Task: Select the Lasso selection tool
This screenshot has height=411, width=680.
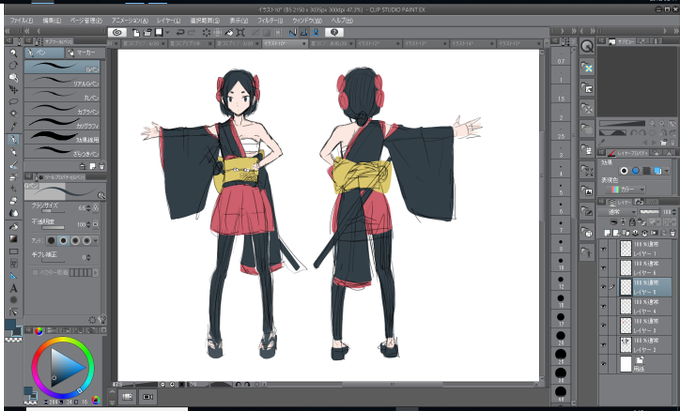Action: [13, 101]
